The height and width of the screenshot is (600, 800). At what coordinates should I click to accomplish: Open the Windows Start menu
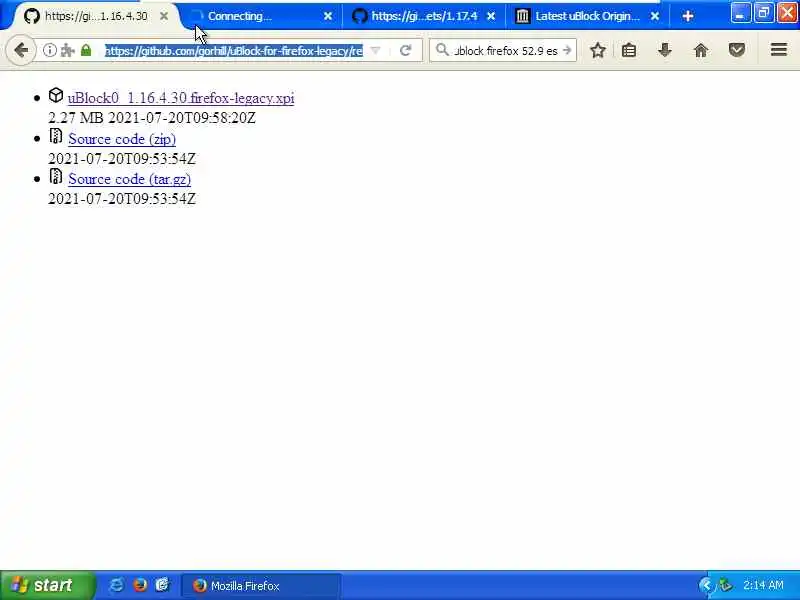(47, 585)
